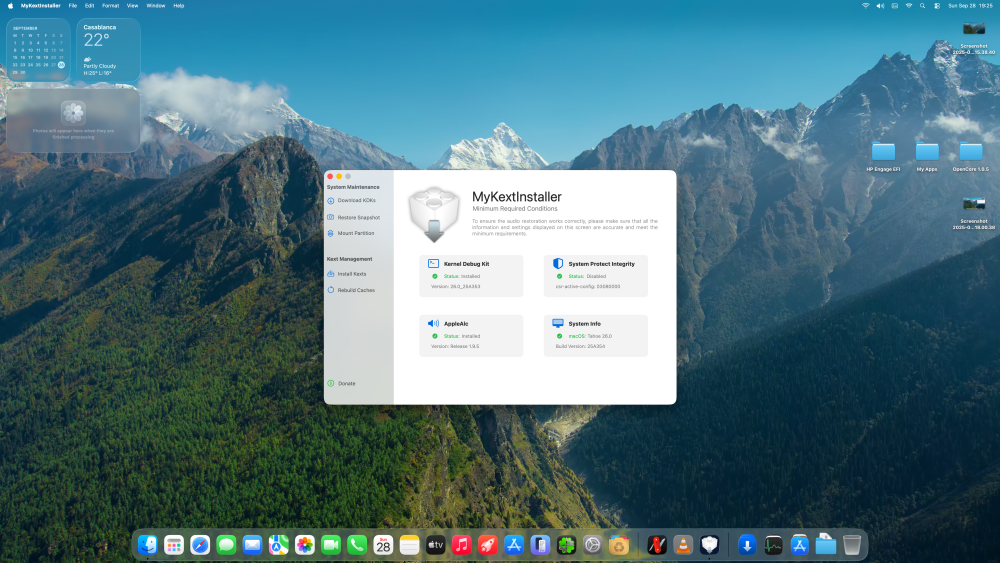The width and height of the screenshot is (1000, 563).
Task: Select the top Screenshot file on desktop
Action: (974, 38)
